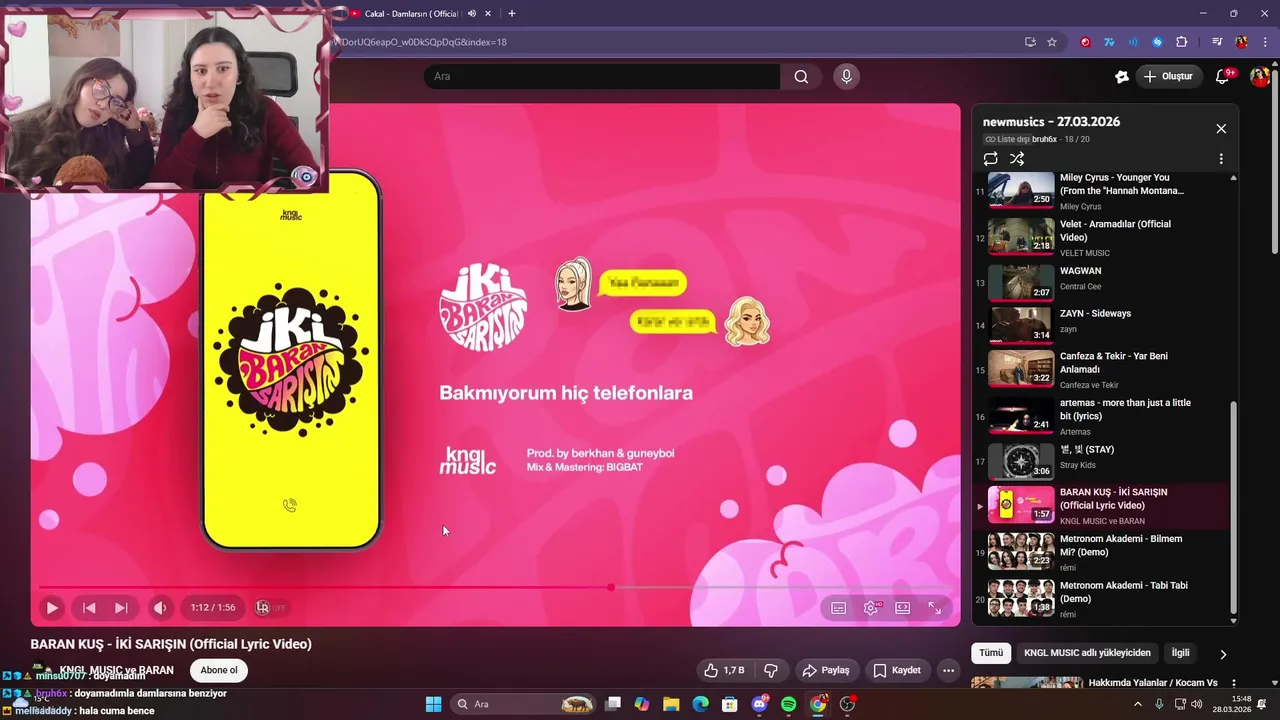Viewport: 1280px width, 720px height.
Task: Mute the video volume
Action: click(160, 607)
